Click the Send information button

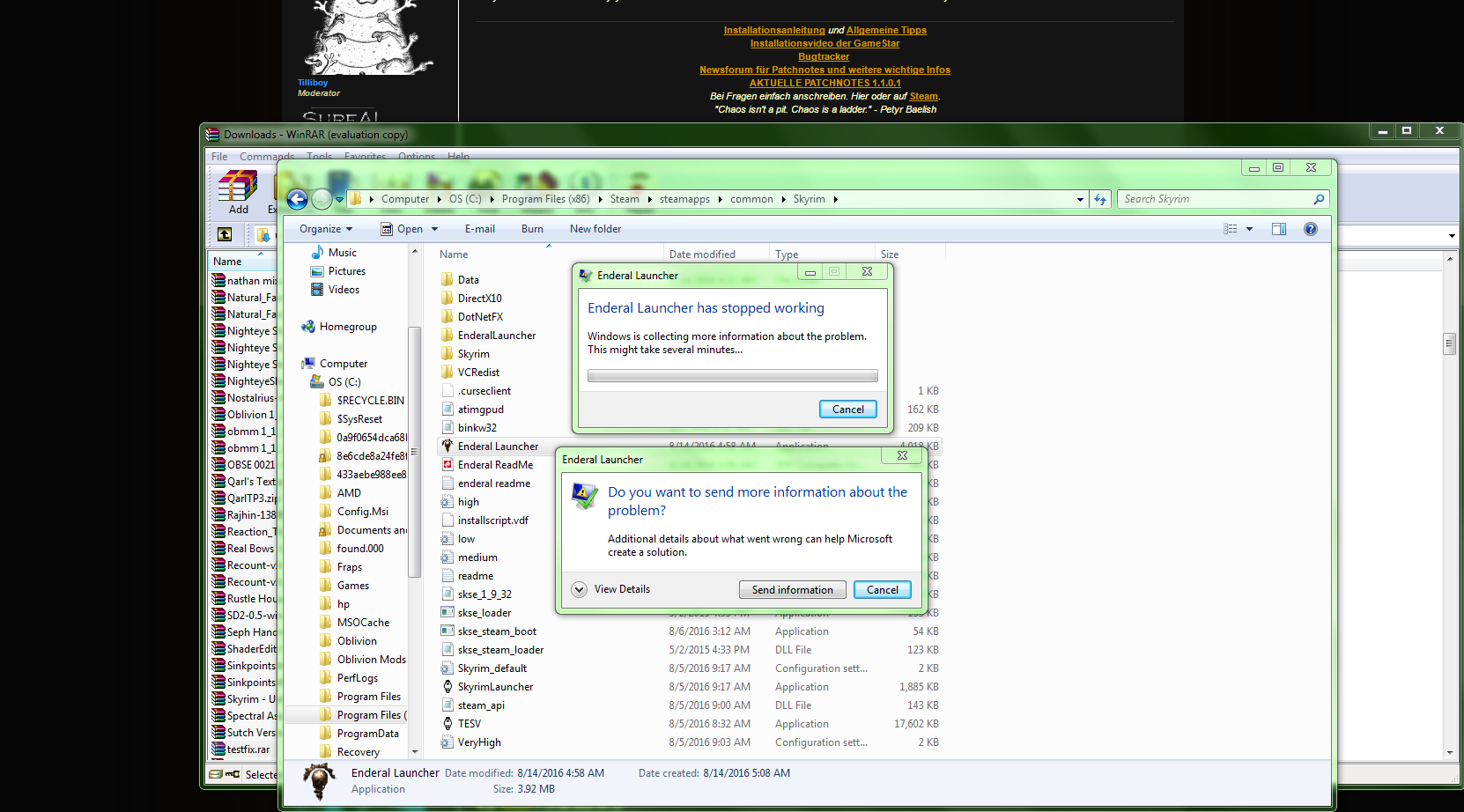(x=793, y=590)
